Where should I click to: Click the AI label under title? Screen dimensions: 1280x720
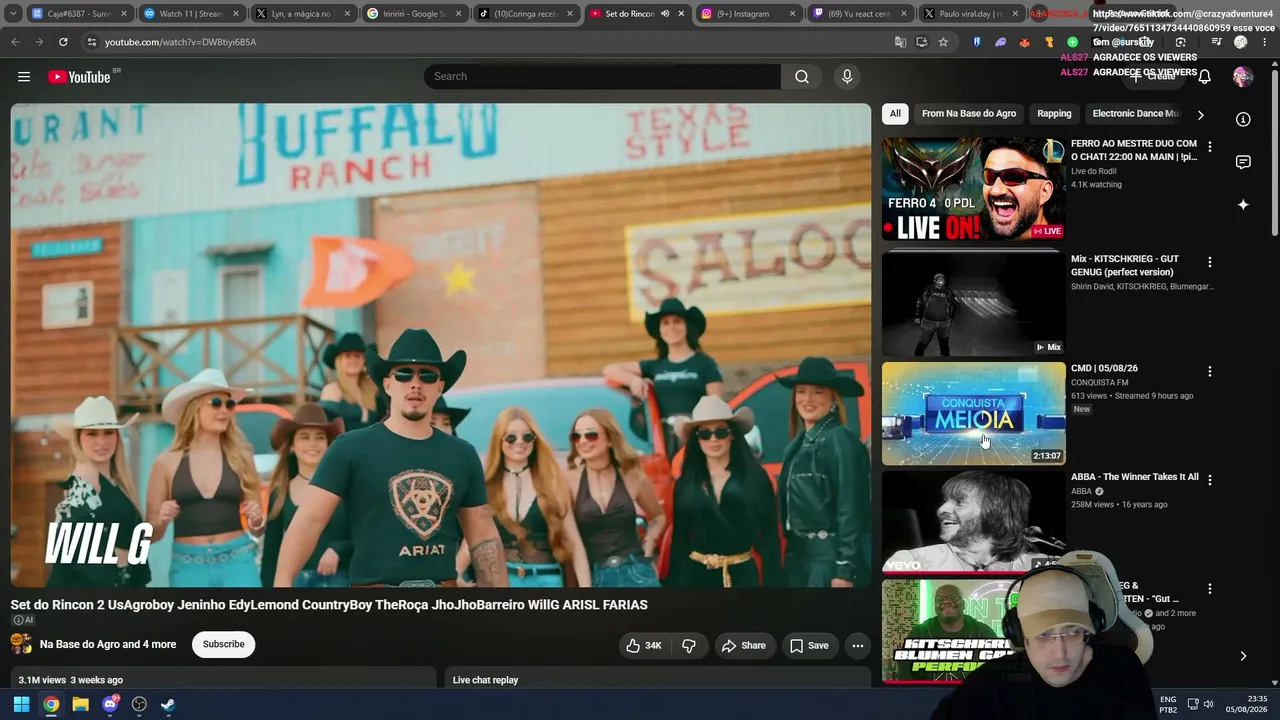(x=22, y=620)
